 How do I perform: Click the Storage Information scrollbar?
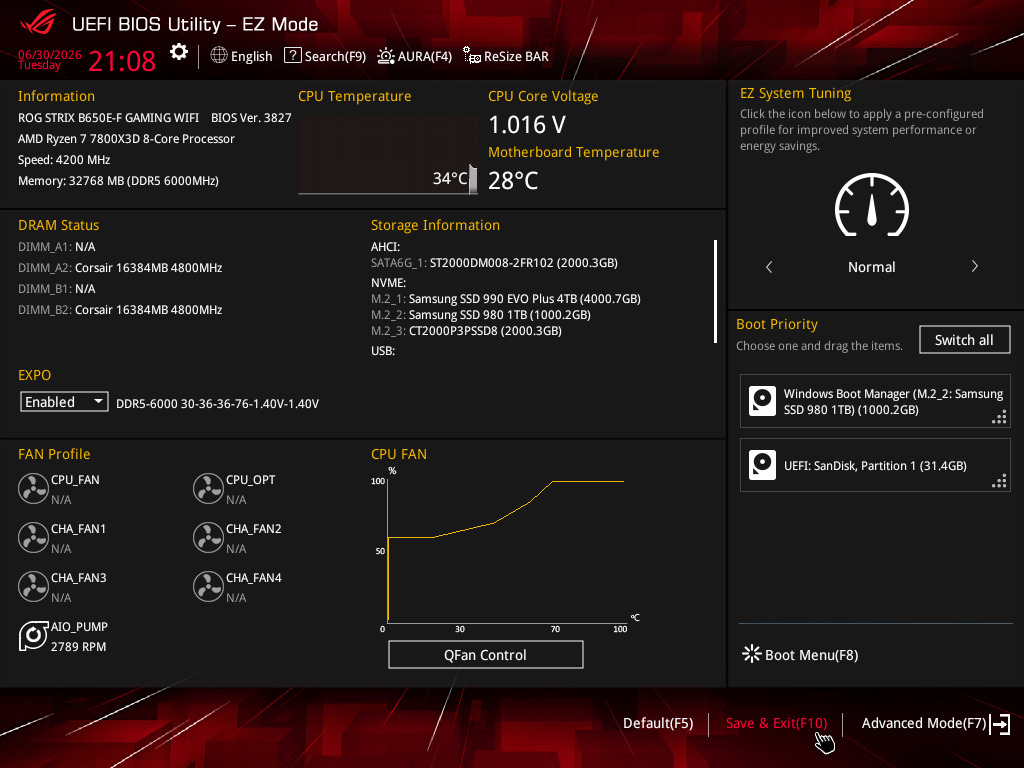point(716,291)
